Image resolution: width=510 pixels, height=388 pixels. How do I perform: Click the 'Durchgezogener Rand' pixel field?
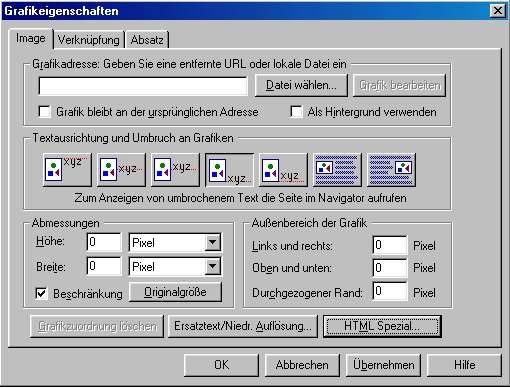tap(390, 292)
